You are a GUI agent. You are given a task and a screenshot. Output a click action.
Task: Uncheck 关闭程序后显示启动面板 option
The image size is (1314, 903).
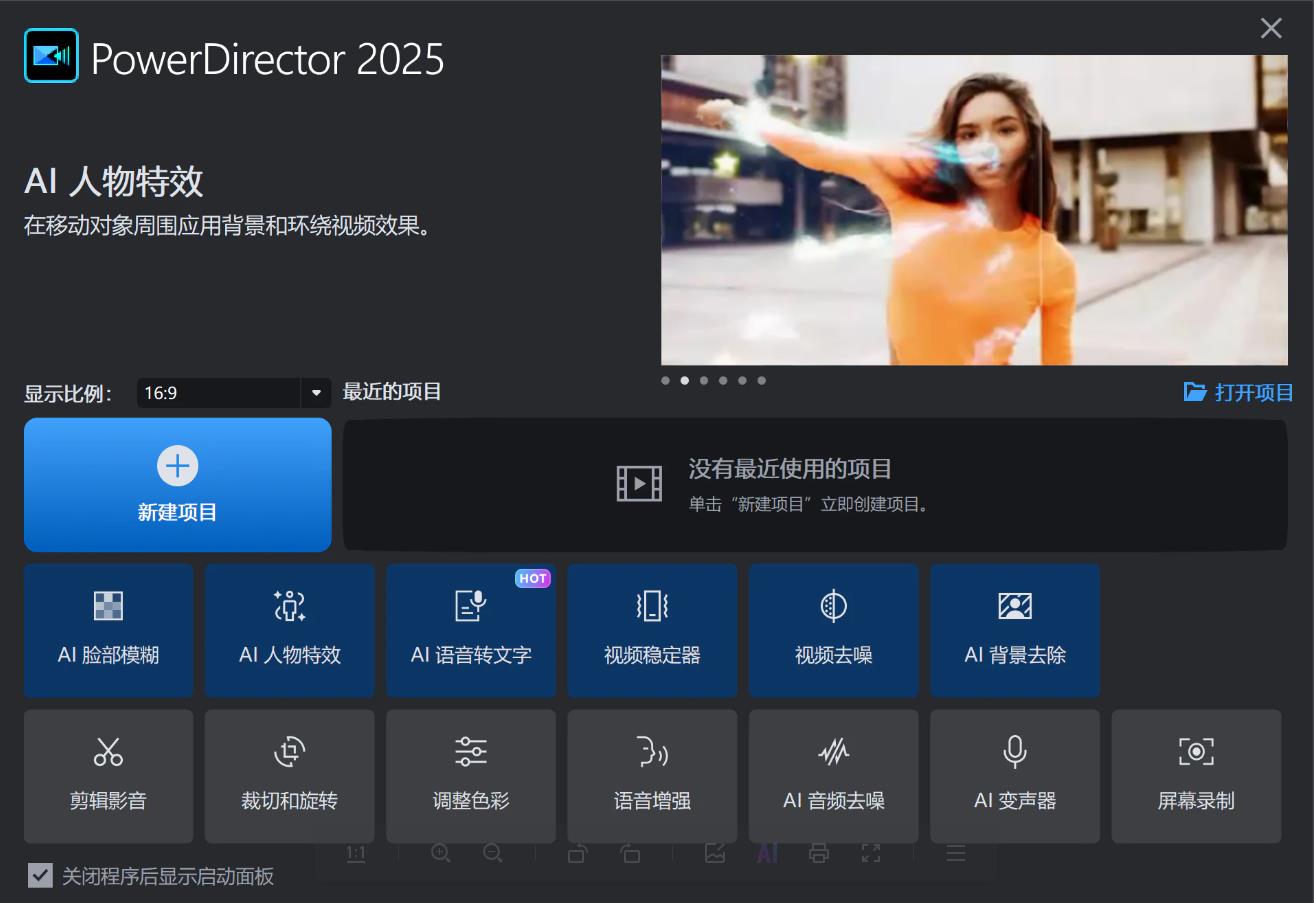pos(41,876)
